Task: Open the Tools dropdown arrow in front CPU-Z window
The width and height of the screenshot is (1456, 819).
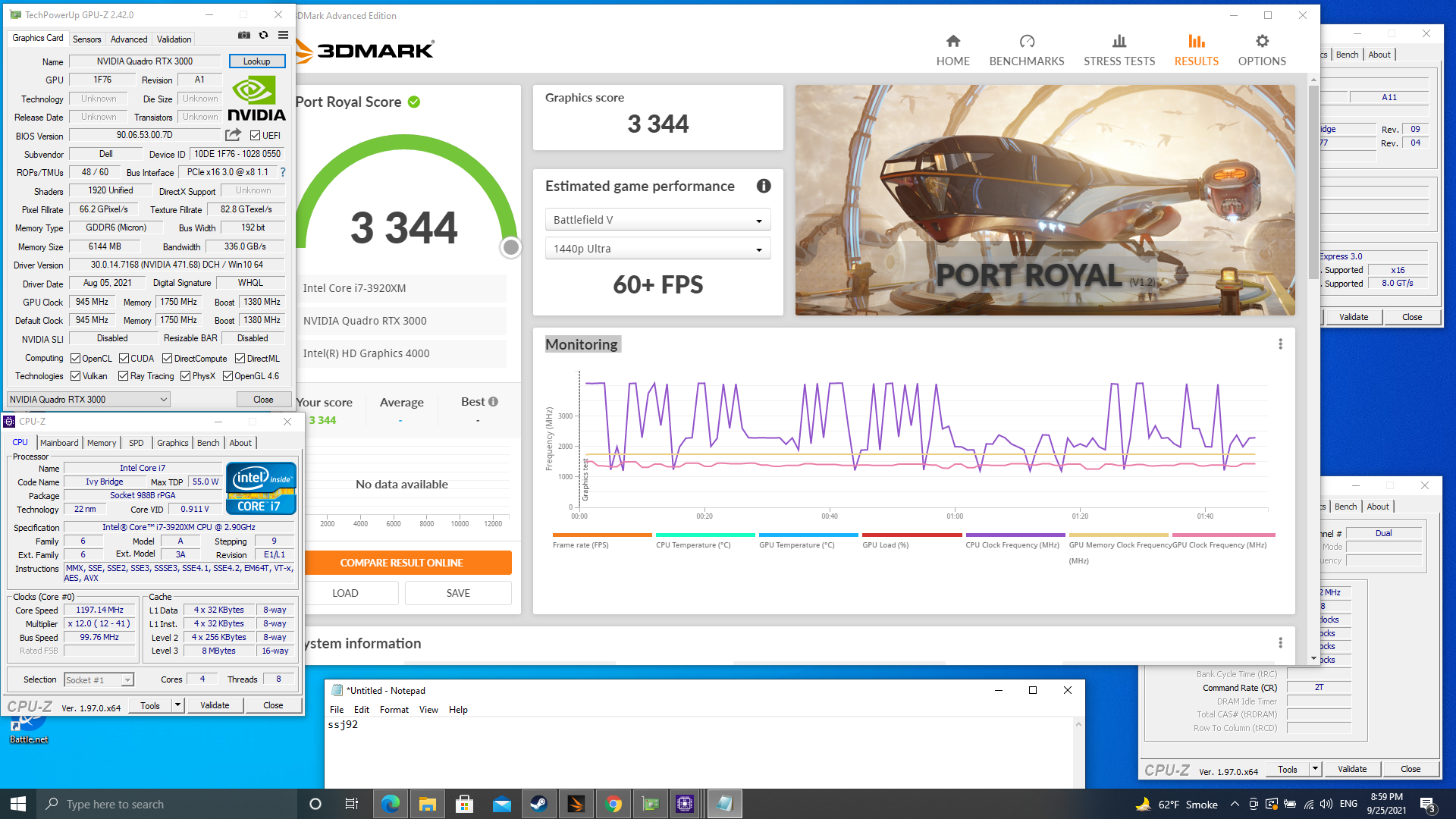Action: pos(177,705)
